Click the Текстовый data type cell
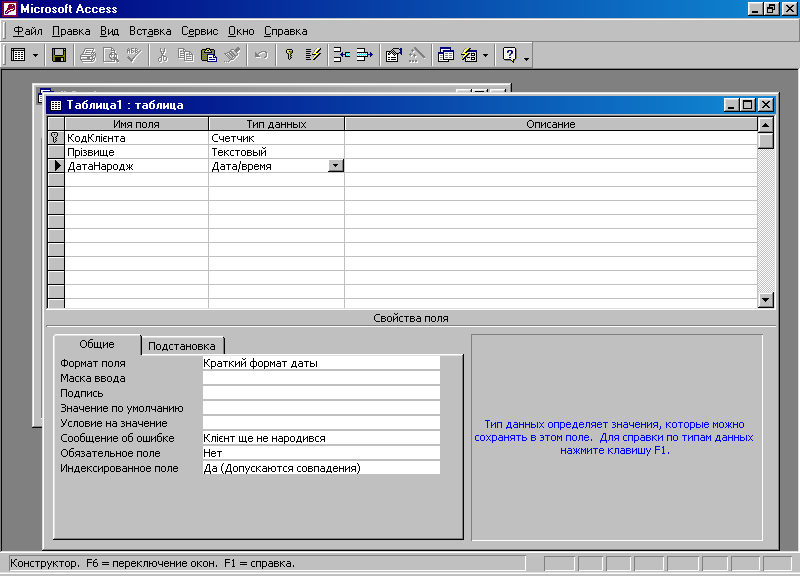Screen dimensions: 800x576 (x=276, y=152)
